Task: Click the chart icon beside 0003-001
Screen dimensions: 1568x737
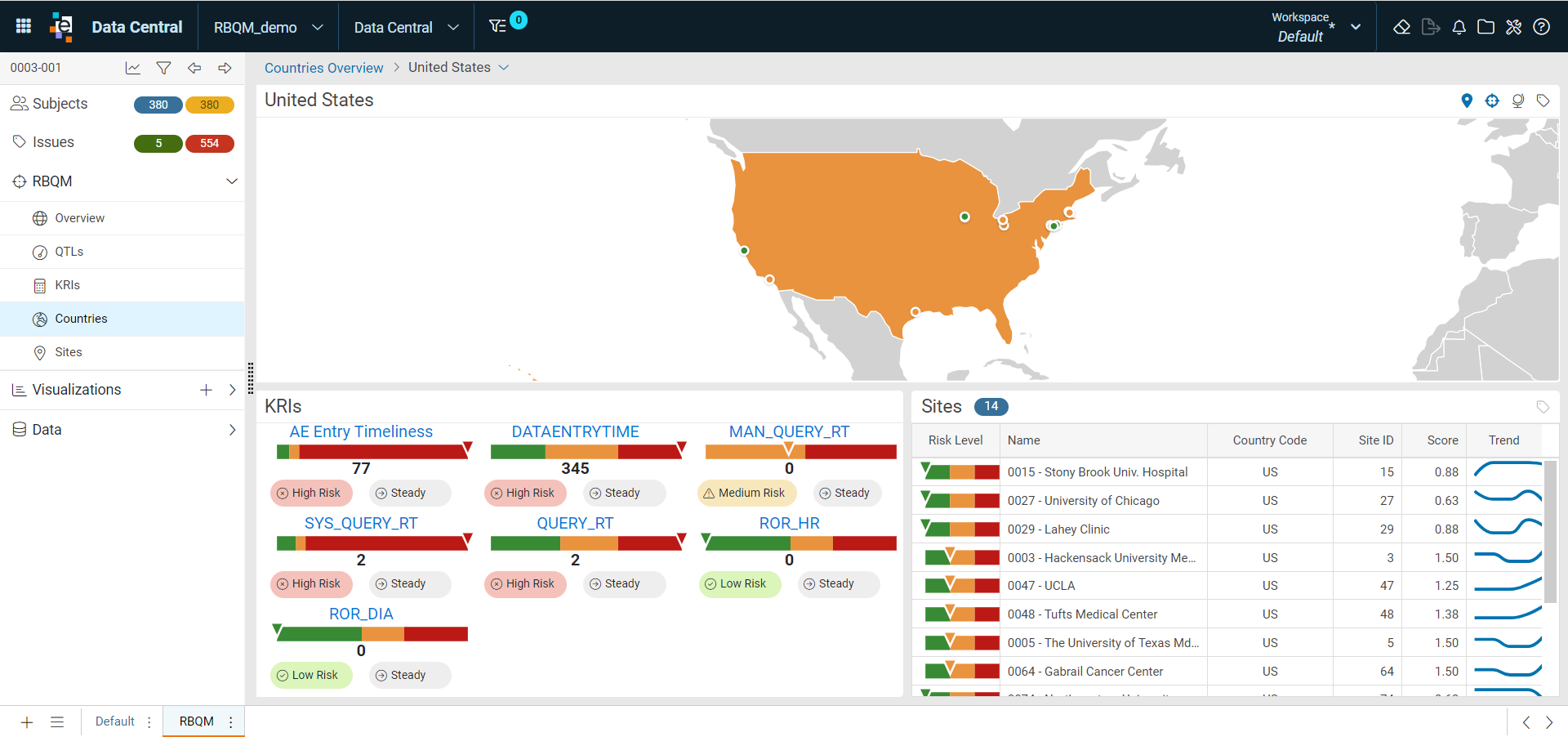Action: click(x=132, y=68)
